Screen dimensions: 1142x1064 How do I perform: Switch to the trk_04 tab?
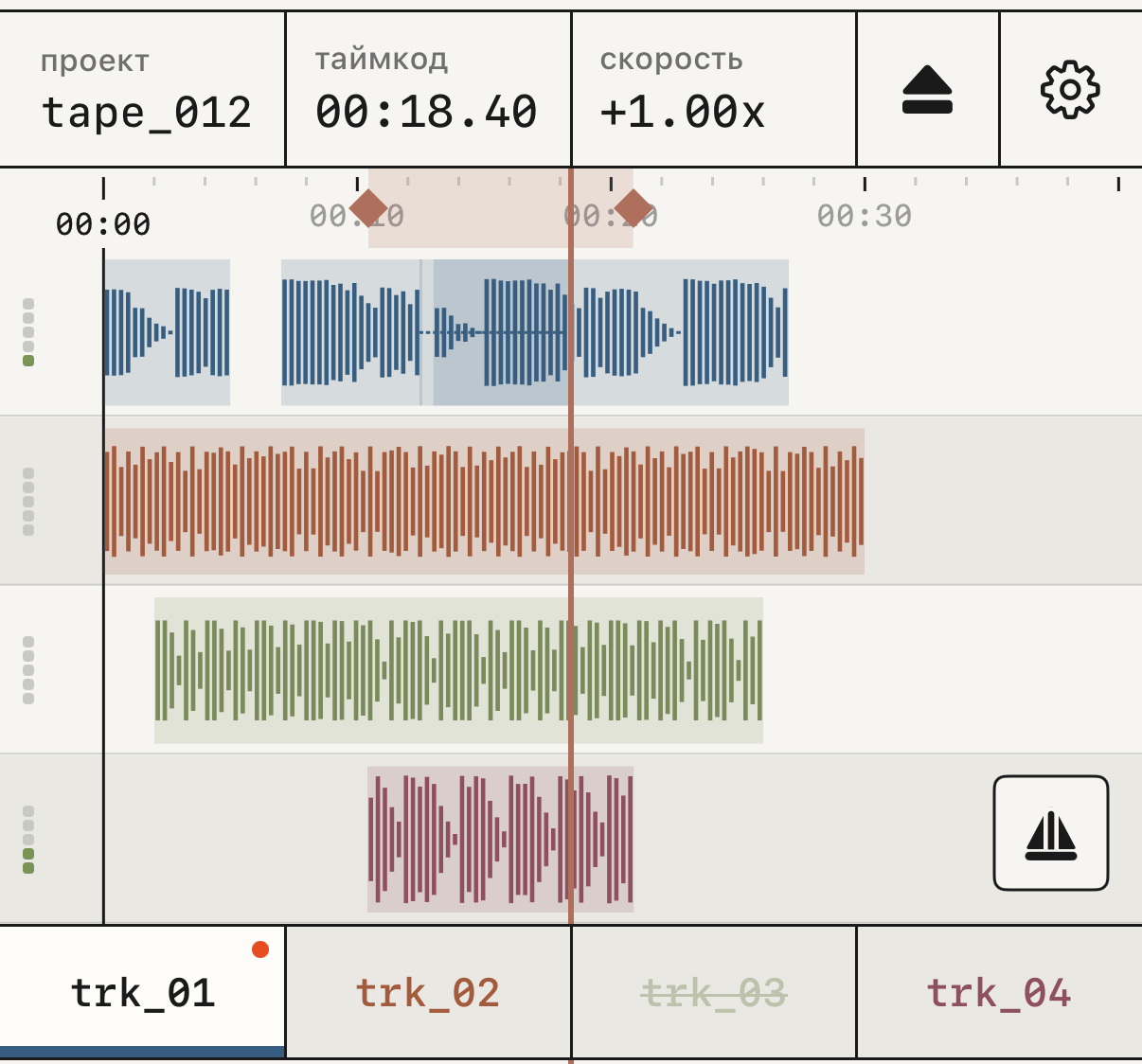(x=999, y=992)
